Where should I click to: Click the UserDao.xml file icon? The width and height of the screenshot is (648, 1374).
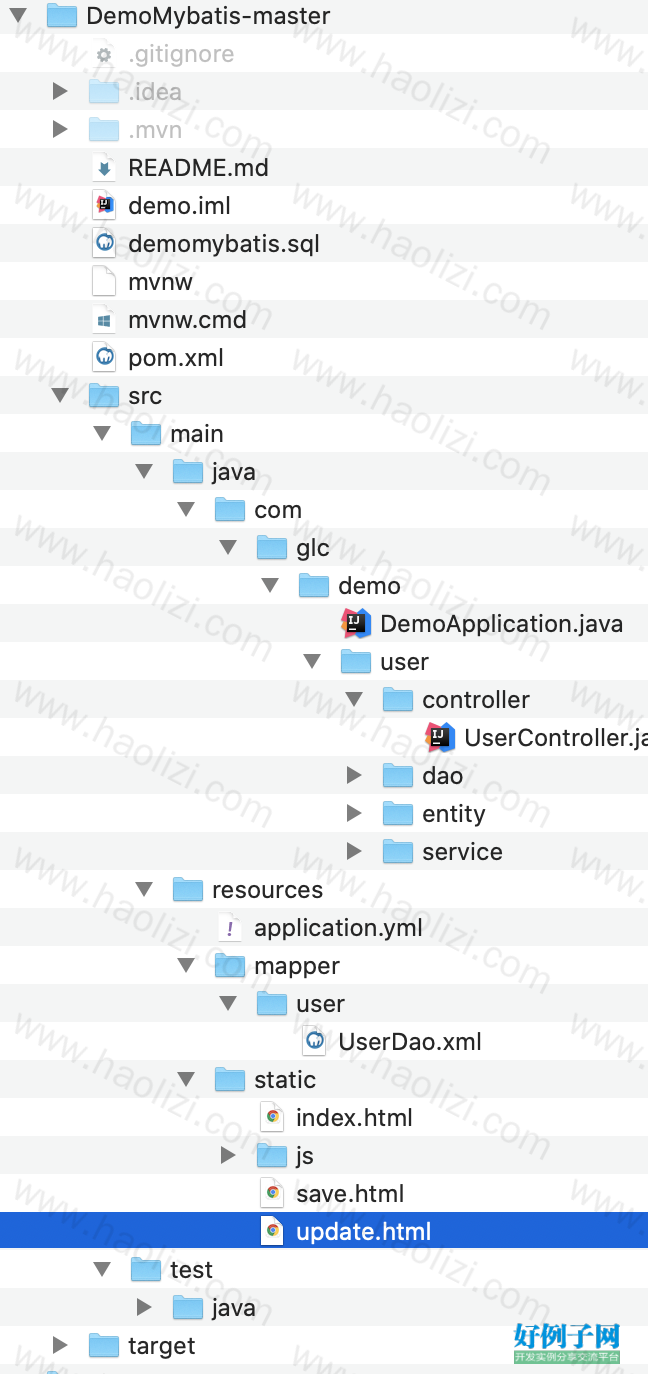coord(314,1042)
